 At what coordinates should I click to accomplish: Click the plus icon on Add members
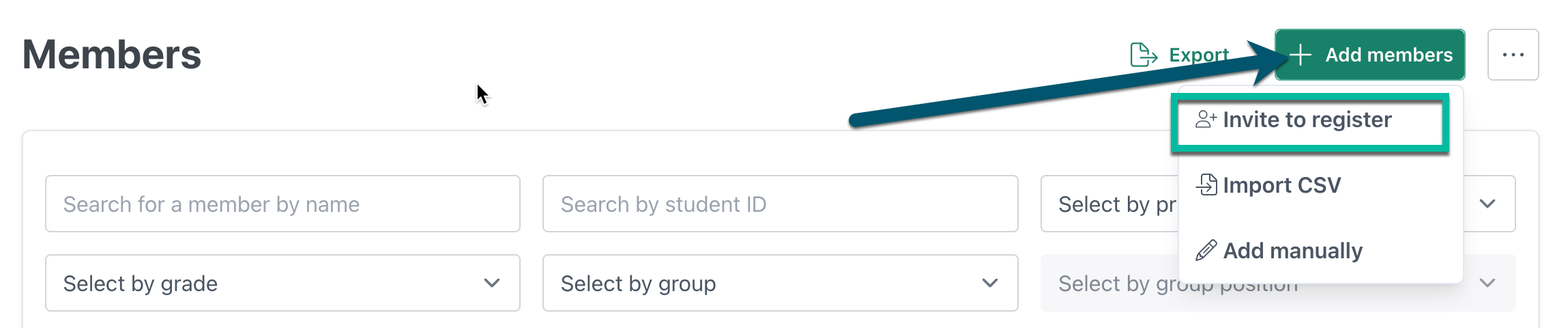(1301, 55)
